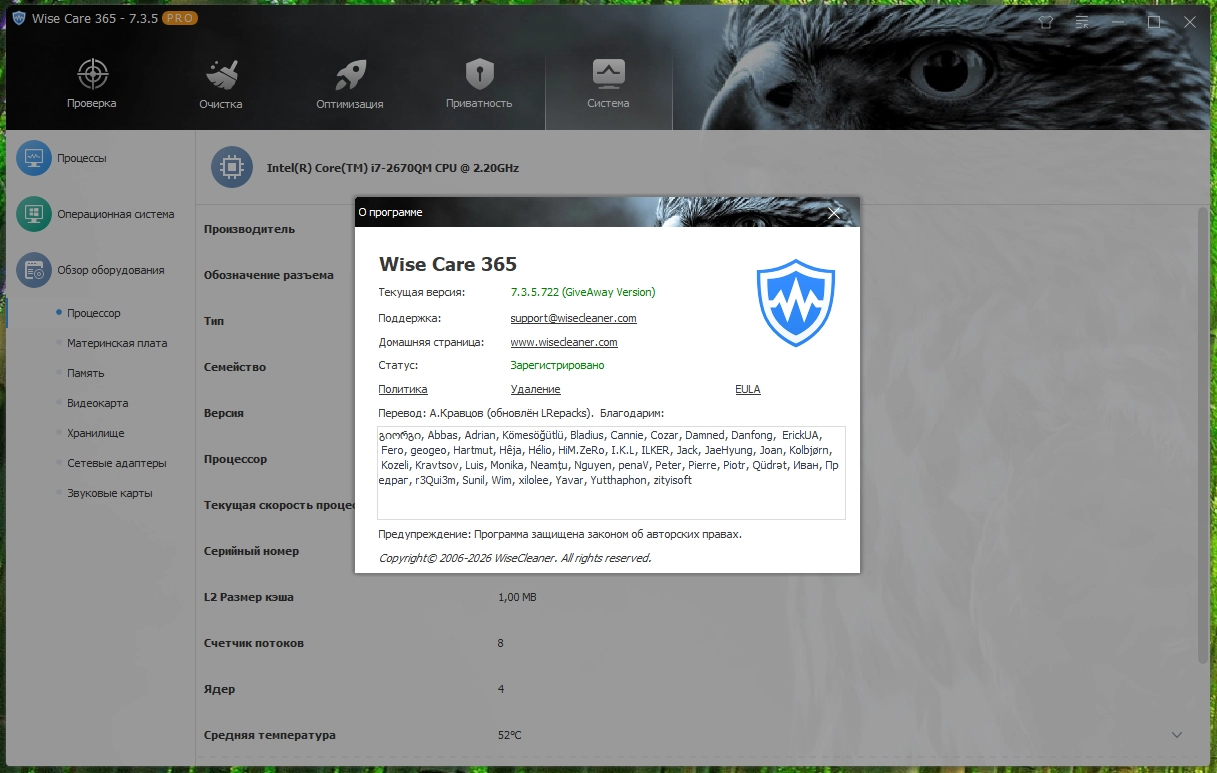Select Память in the hardware list

(85, 373)
